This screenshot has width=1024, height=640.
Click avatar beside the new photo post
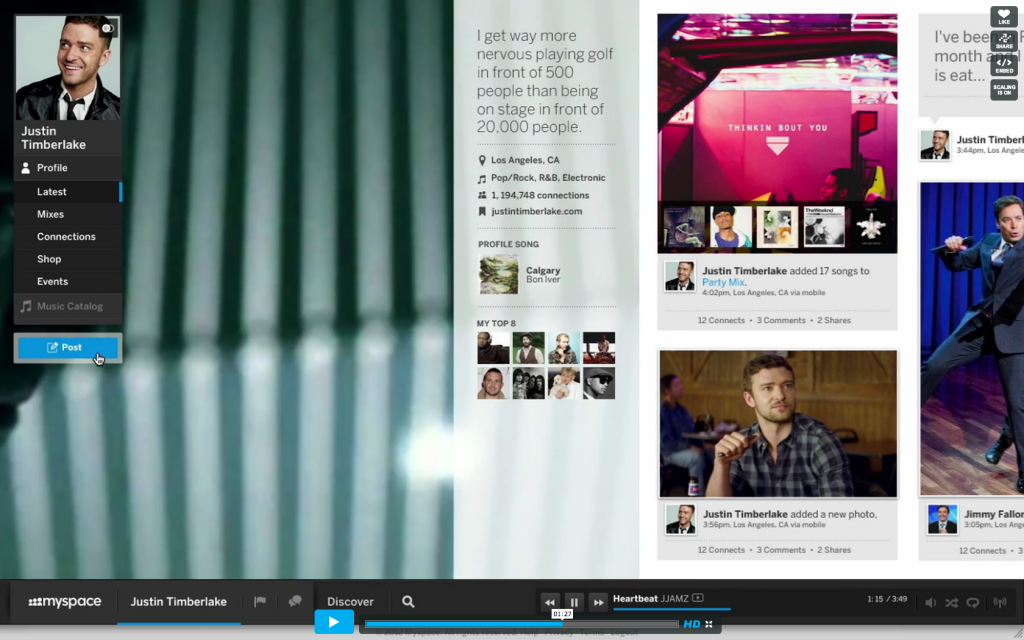pyautogui.click(x=680, y=520)
